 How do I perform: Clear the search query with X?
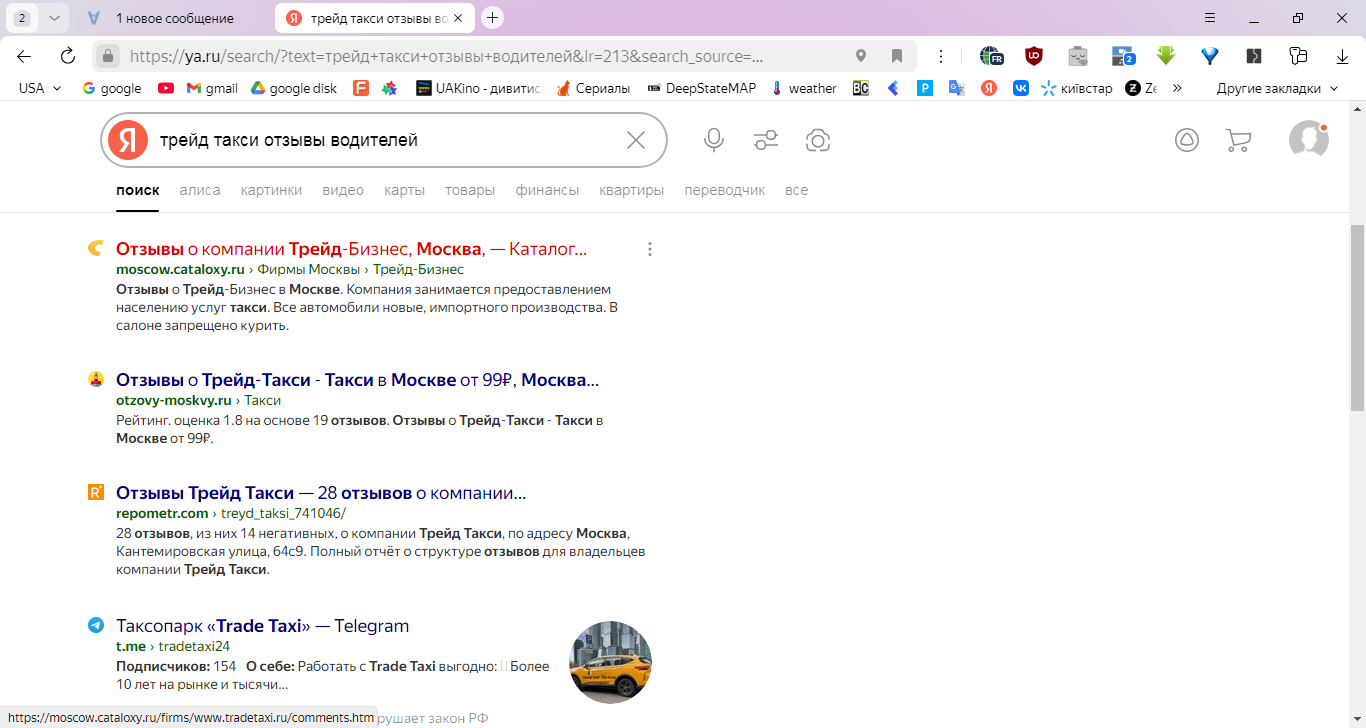click(x=636, y=140)
